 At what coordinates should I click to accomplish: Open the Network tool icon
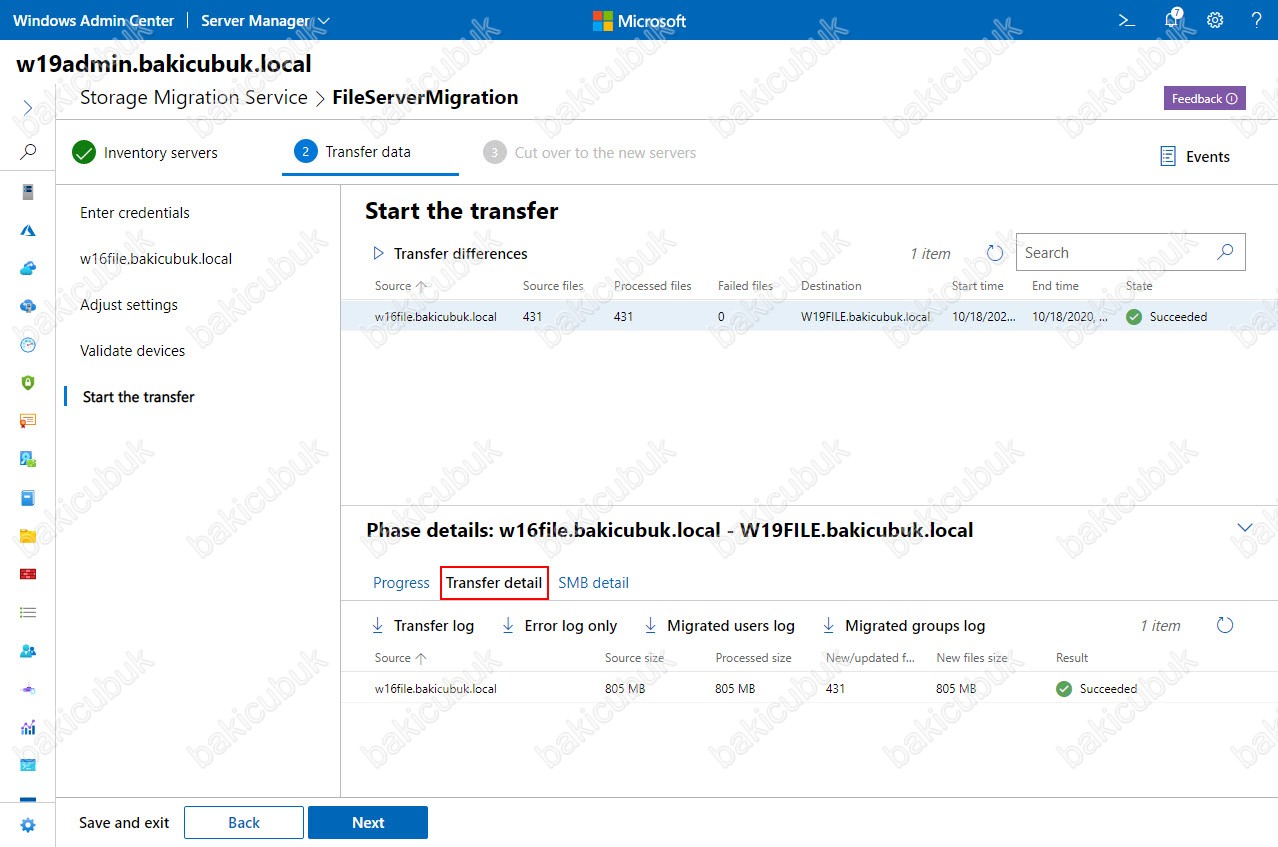pyautogui.click(x=28, y=689)
